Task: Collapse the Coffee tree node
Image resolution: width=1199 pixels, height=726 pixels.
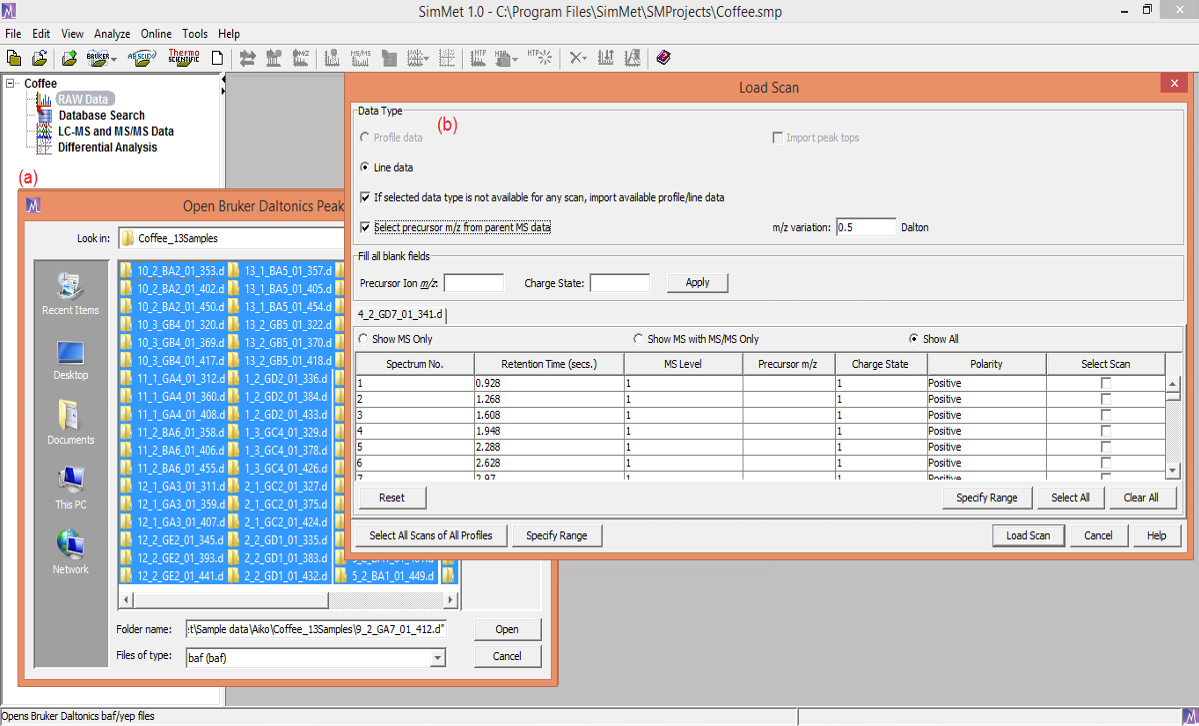Action: point(11,83)
